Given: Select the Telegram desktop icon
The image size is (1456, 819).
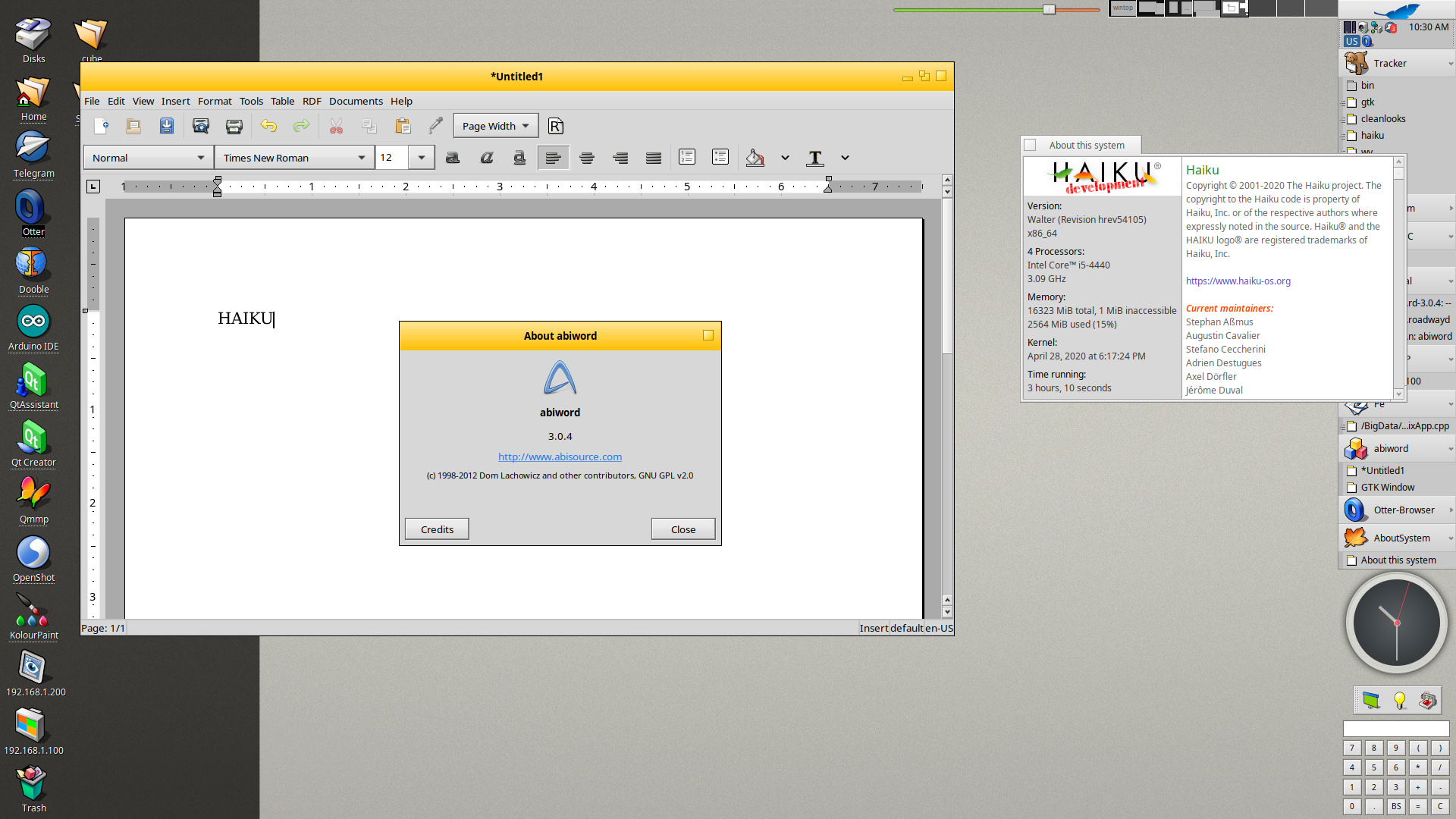Looking at the screenshot, I should coord(33,154).
